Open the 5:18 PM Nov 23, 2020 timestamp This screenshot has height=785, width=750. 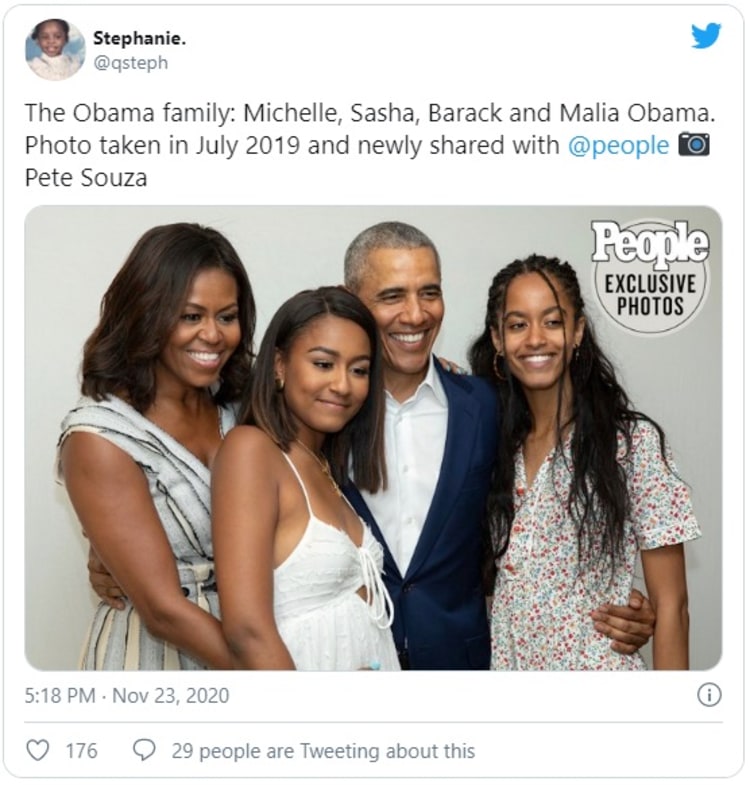click(127, 695)
